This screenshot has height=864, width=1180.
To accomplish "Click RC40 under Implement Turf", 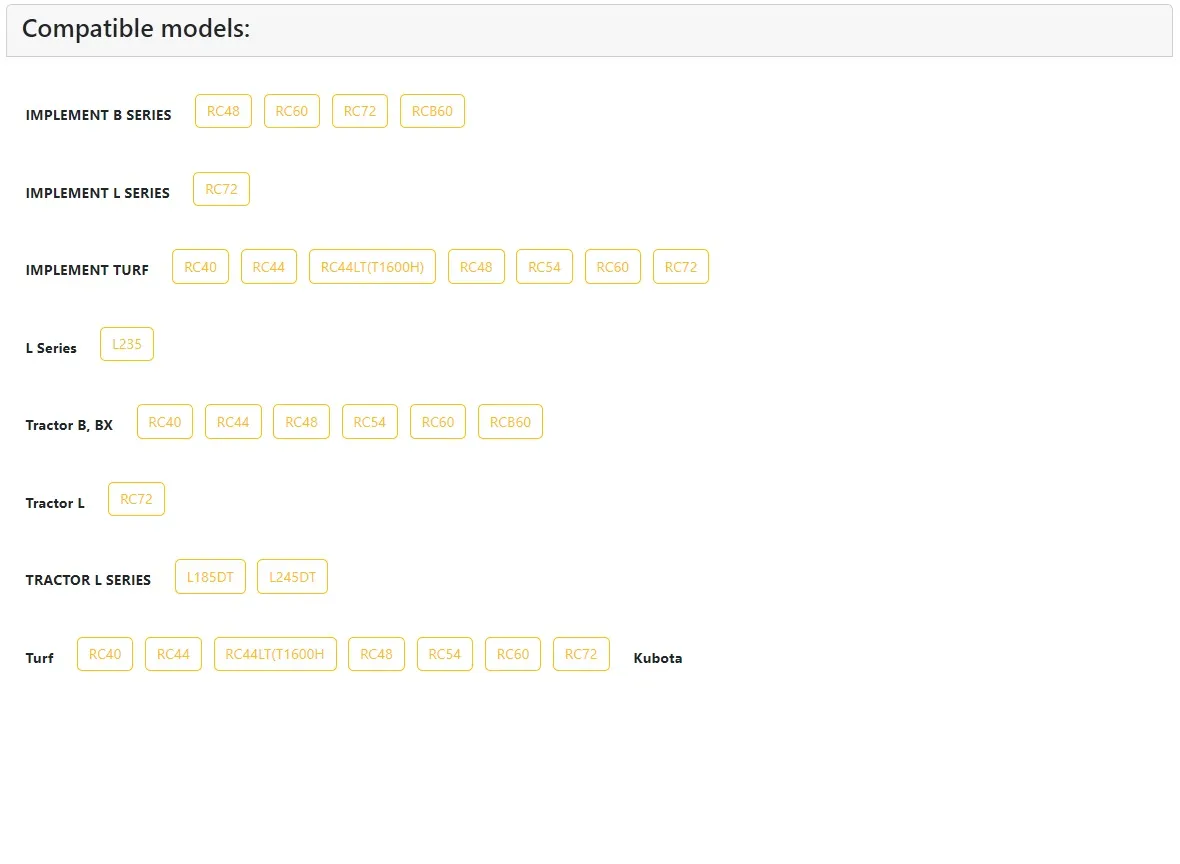I will click(200, 267).
